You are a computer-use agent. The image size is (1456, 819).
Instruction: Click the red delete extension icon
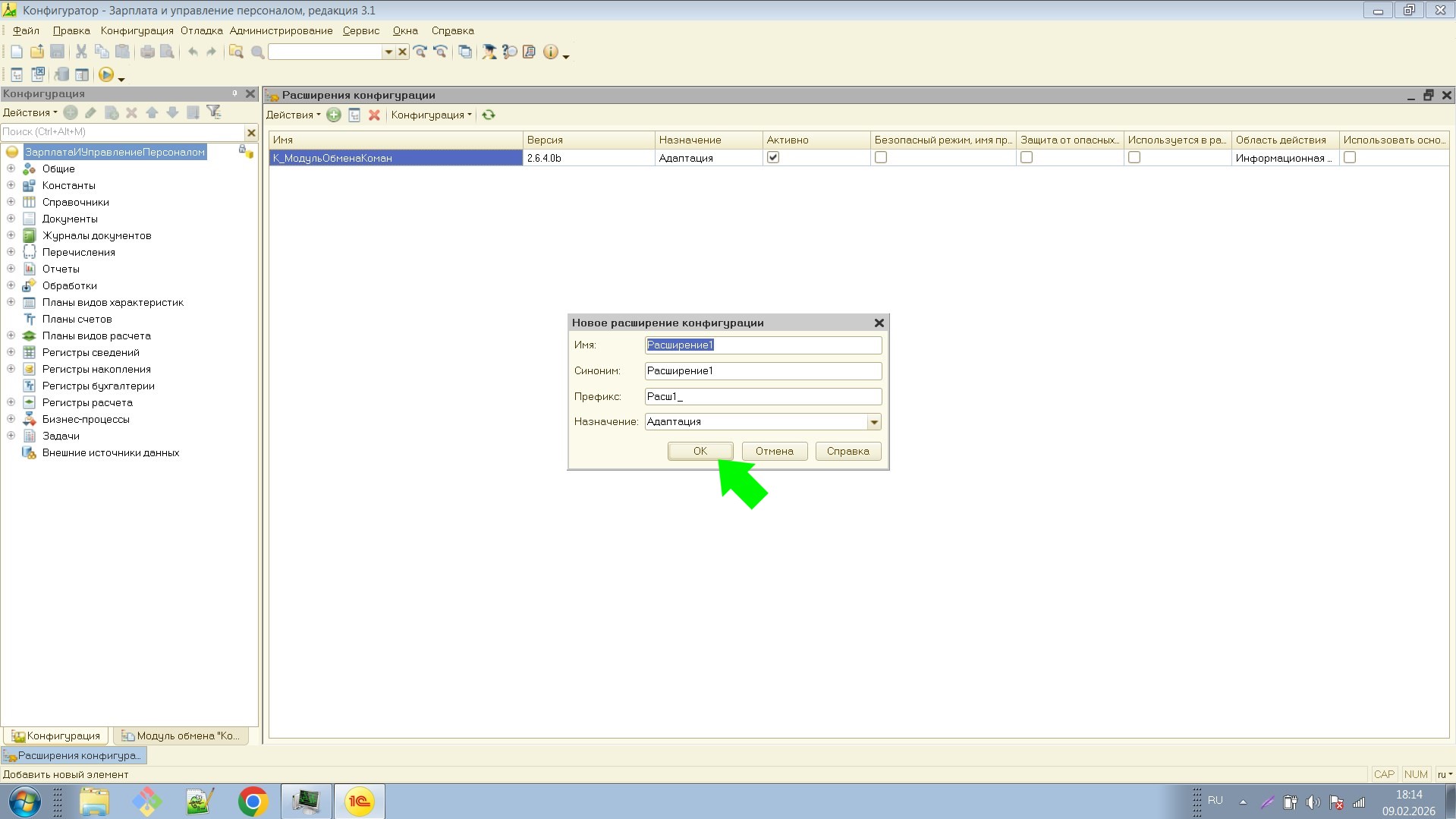tap(374, 115)
